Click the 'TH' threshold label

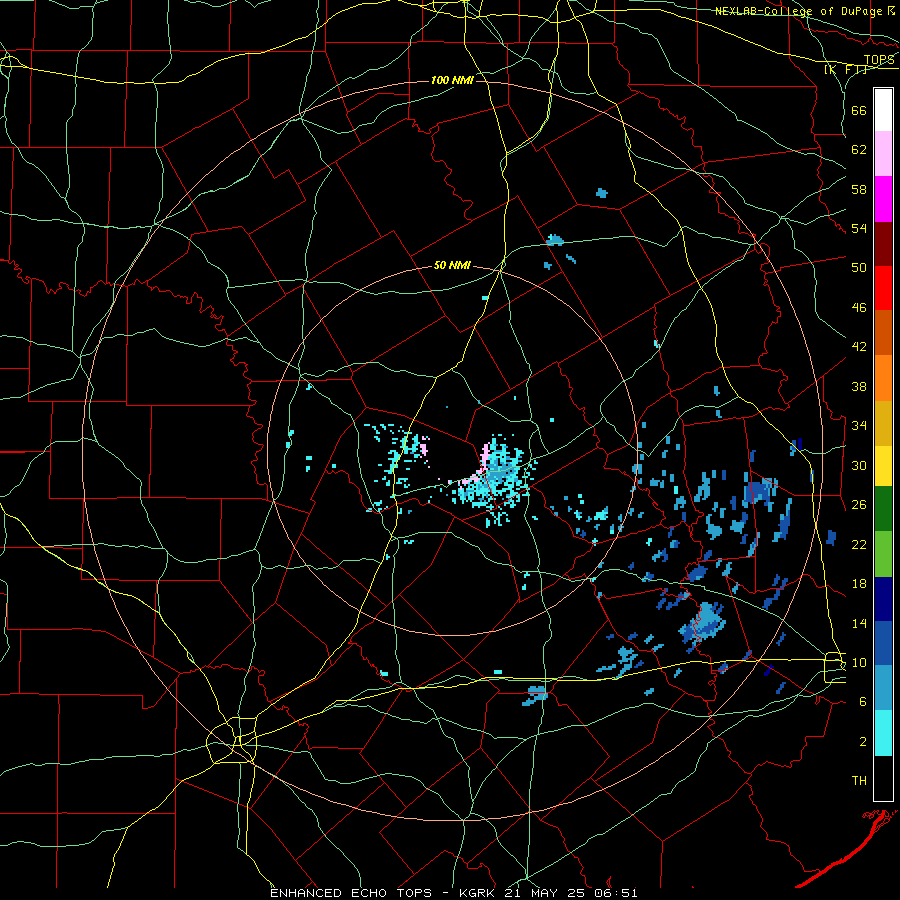point(859,781)
